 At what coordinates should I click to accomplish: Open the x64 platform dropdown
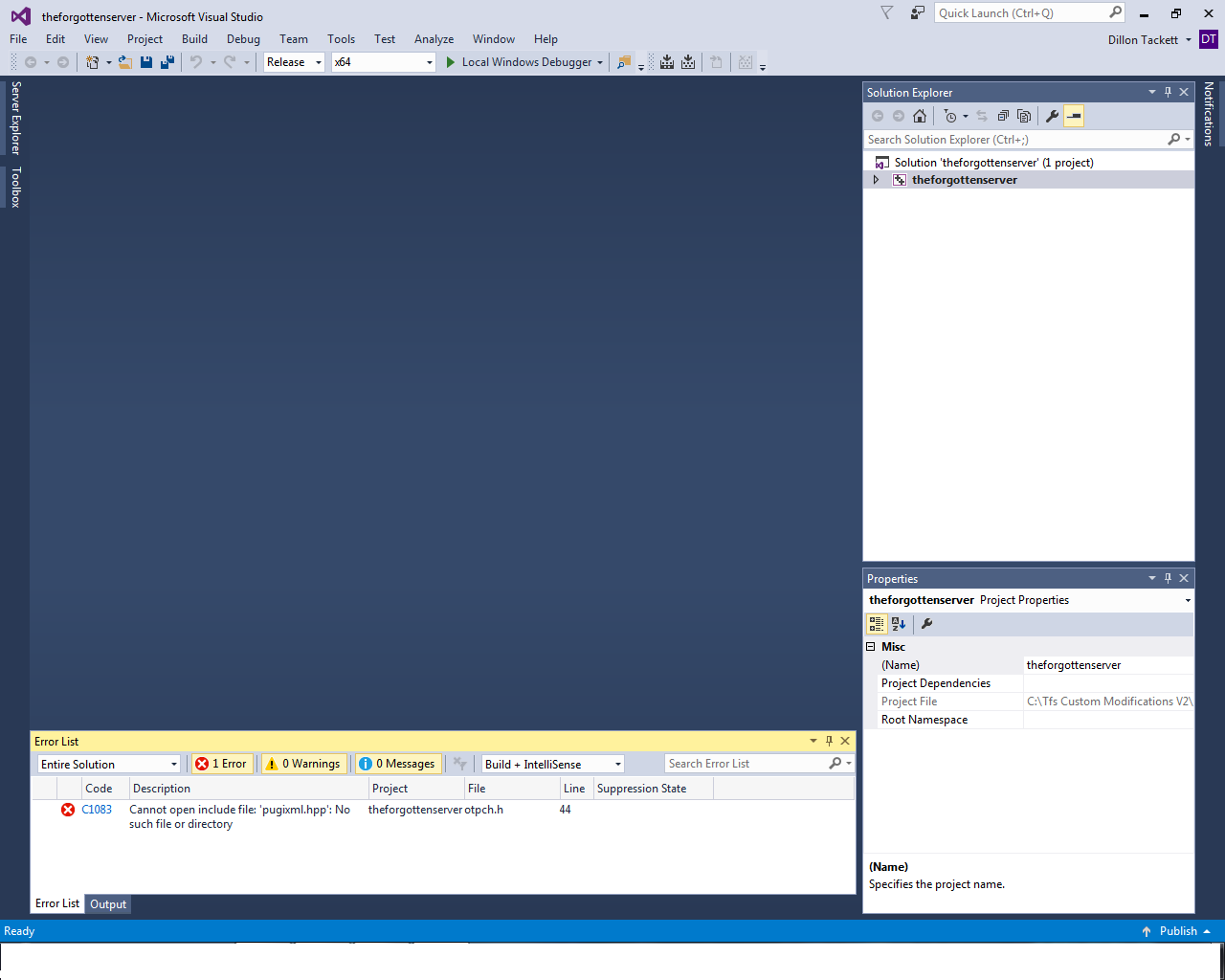(384, 62)
